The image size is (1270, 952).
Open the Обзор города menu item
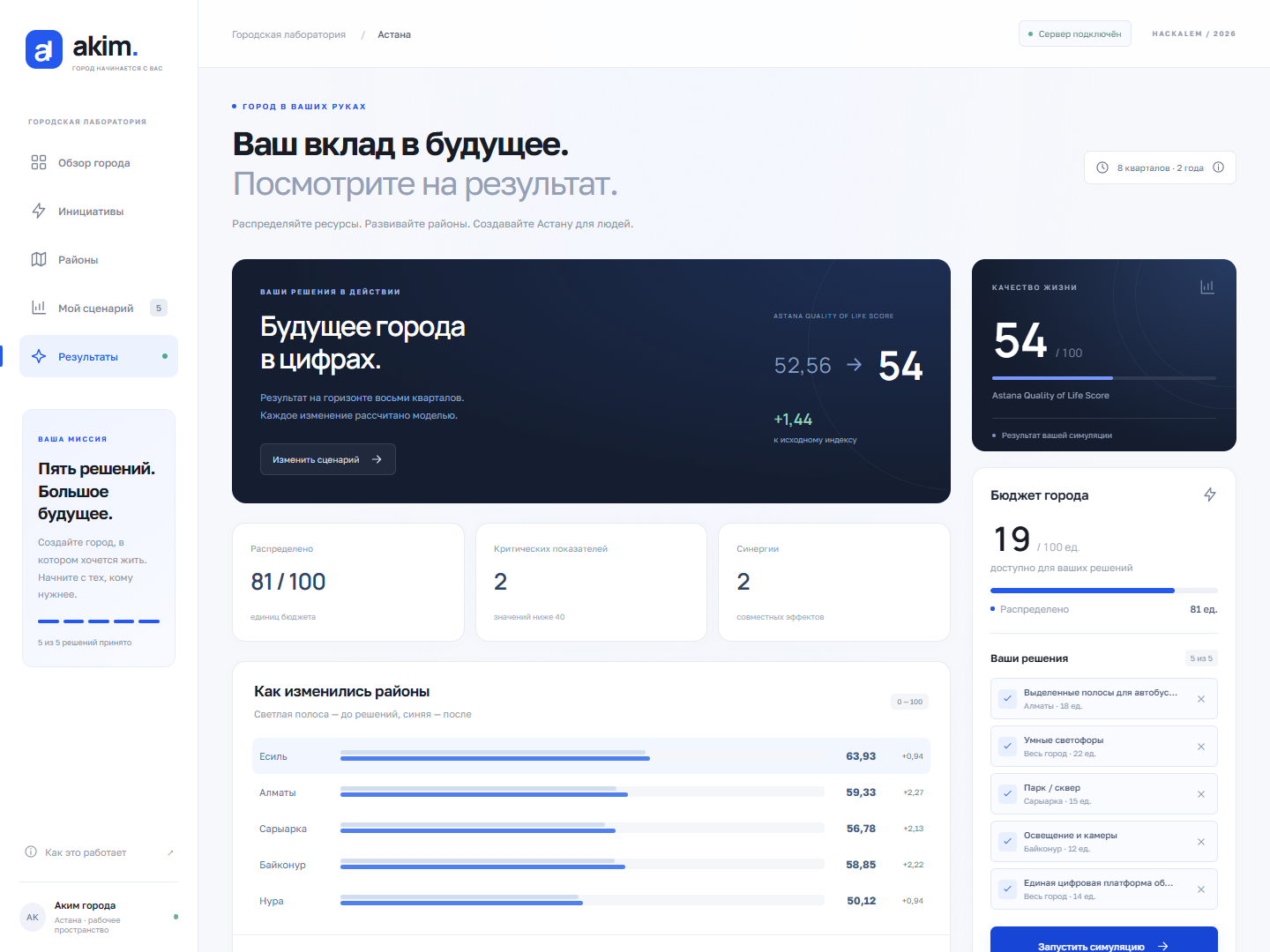[x=99, y=162]
